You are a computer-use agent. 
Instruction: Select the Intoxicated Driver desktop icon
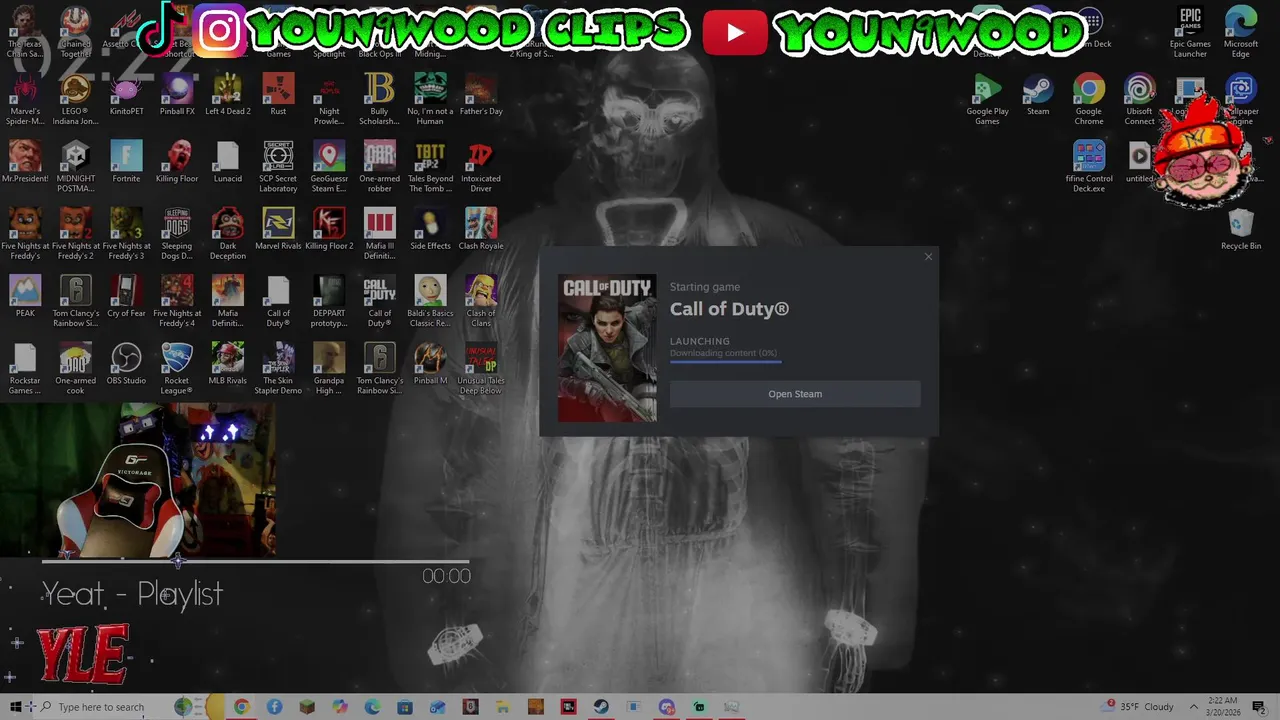coord(481,166)
